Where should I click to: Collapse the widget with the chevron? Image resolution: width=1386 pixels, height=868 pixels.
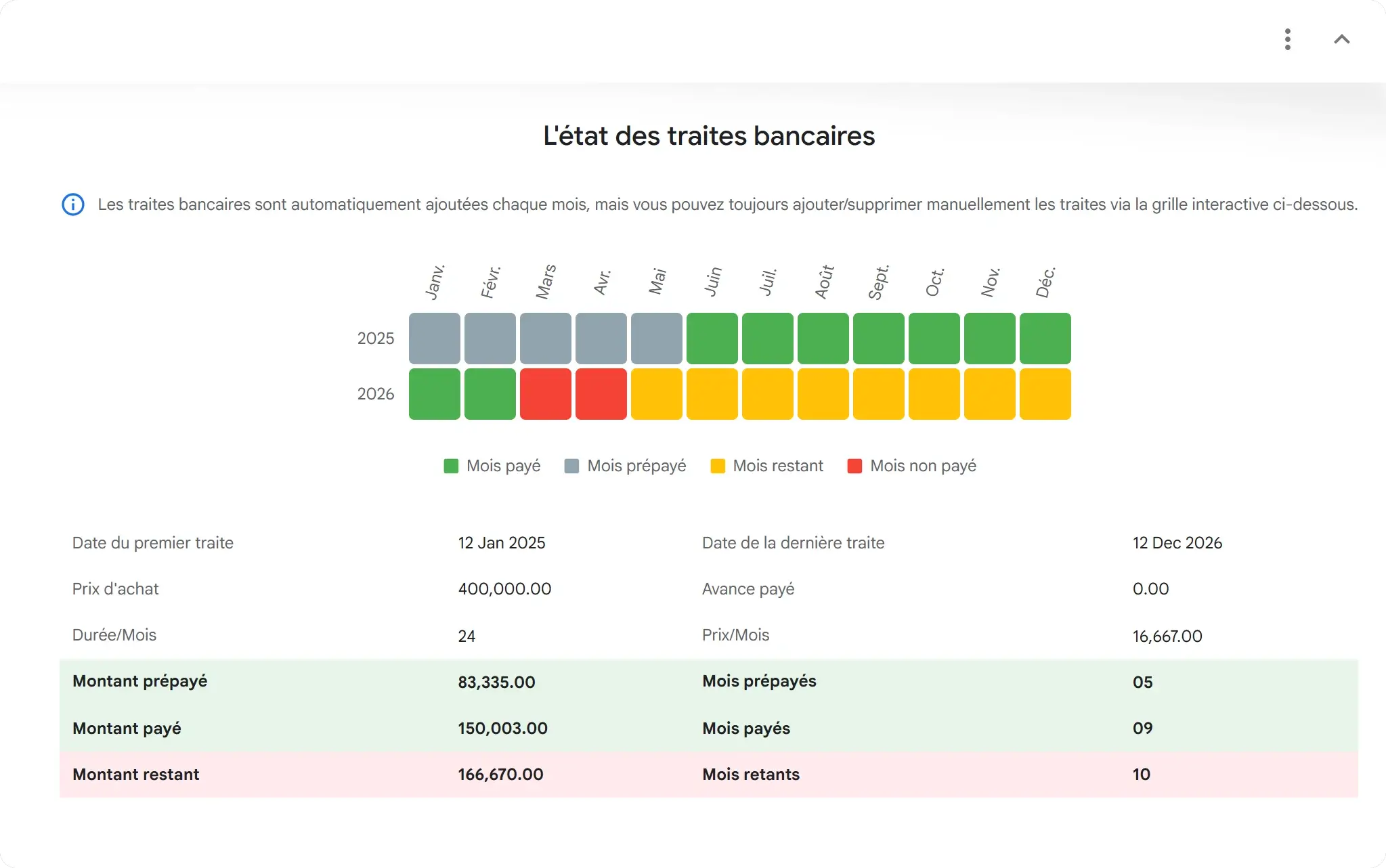pos(1341,39)
